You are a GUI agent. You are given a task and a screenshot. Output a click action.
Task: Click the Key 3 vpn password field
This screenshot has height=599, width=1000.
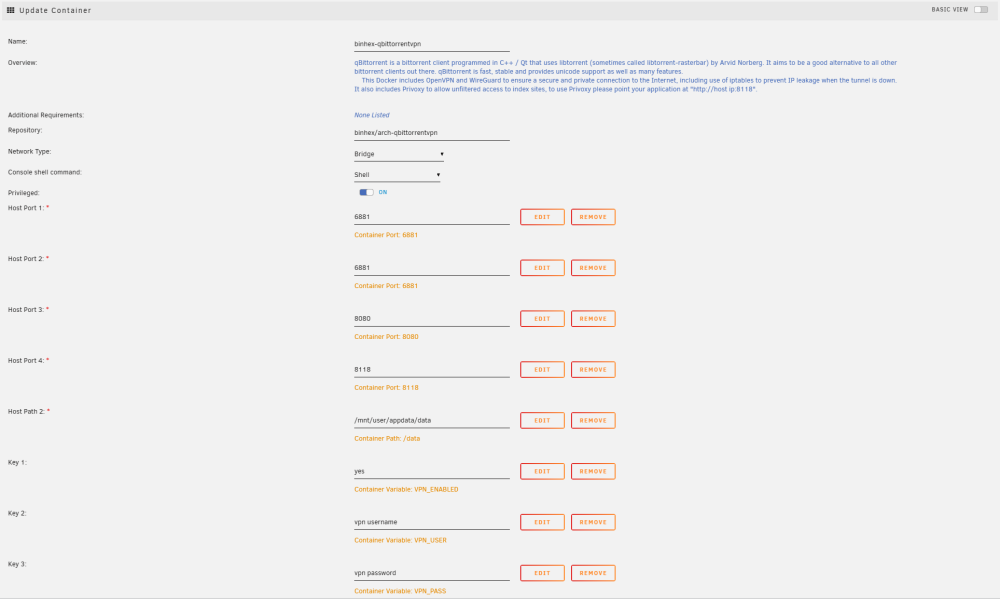coord(432,573)
